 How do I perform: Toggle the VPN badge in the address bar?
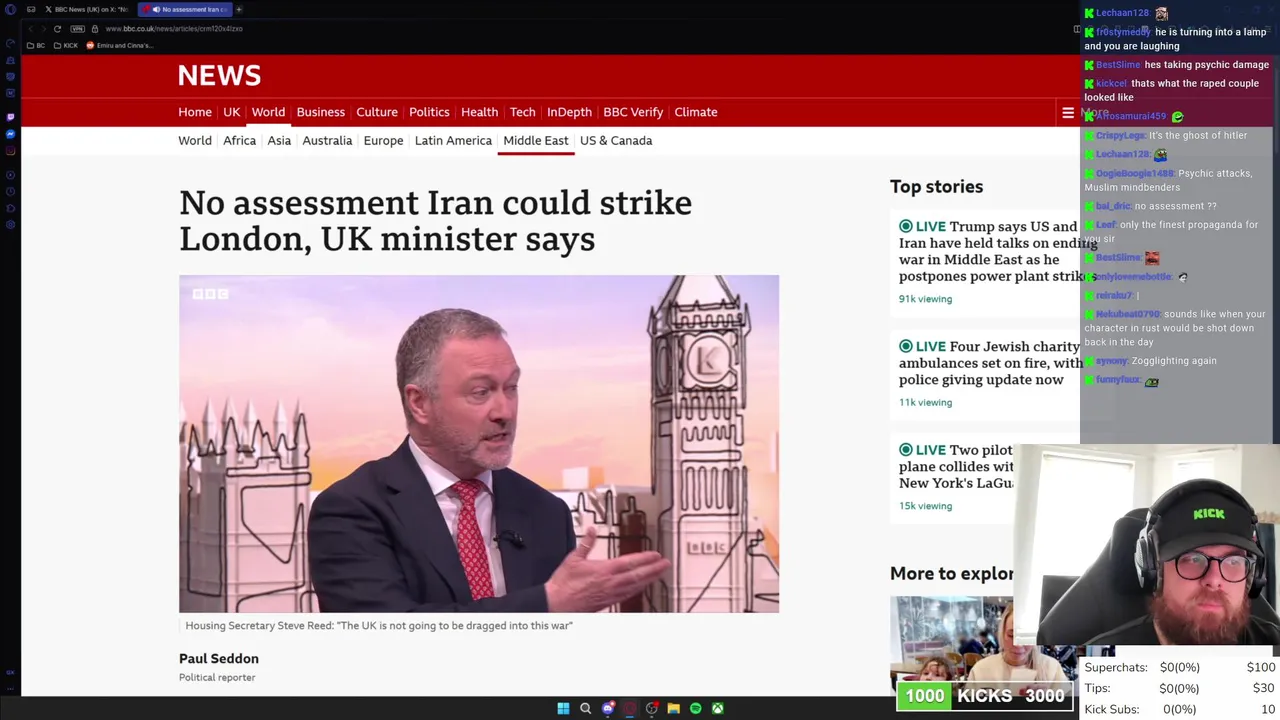pyautogui.click(x=77, y=29)
